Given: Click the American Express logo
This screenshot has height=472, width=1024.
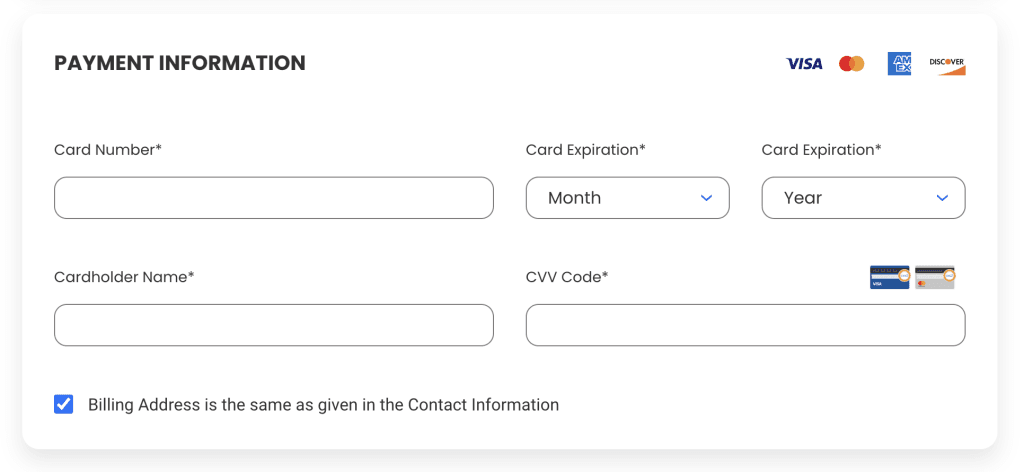Looking at the screenshot, I should tap(899, 64).
